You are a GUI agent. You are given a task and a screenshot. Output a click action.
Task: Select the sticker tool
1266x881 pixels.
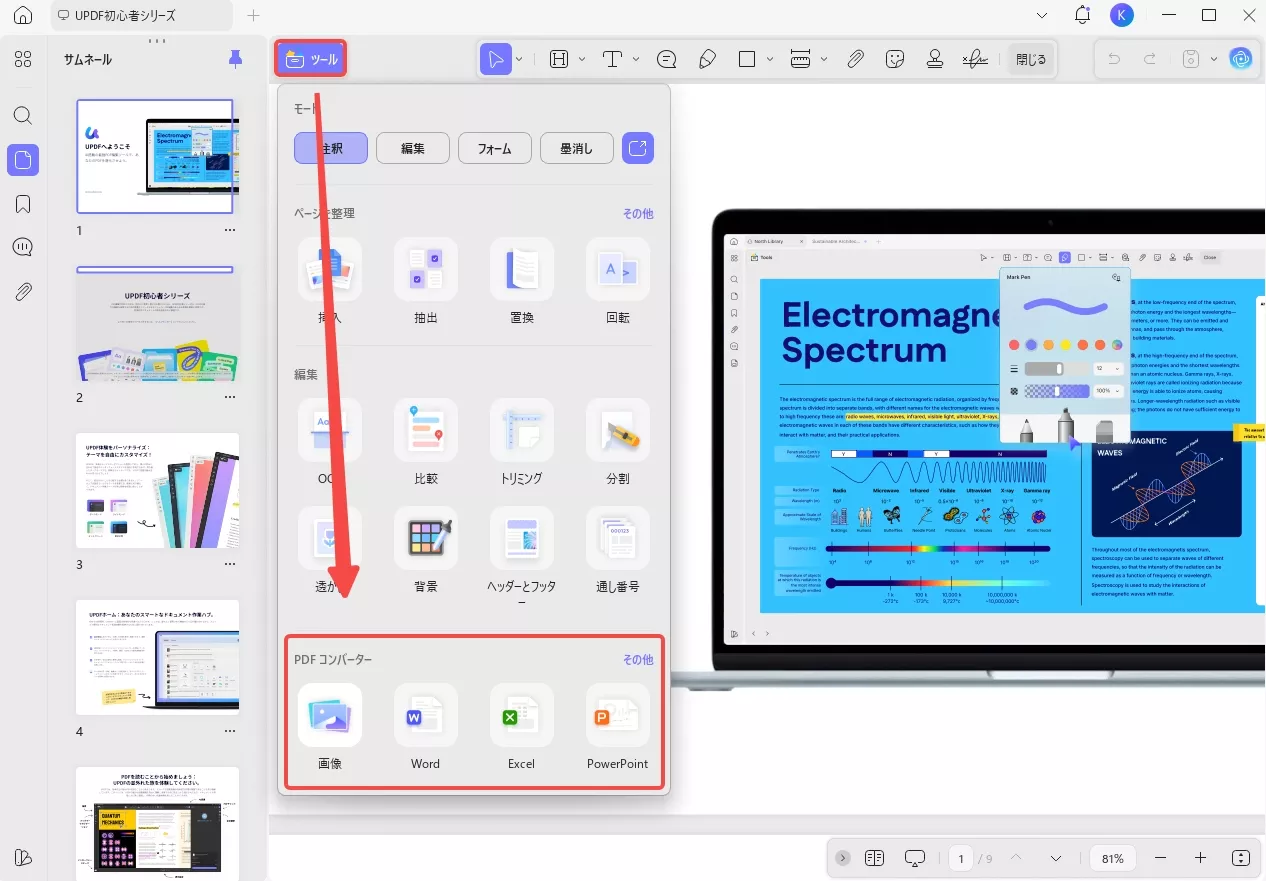click(895, 59)
